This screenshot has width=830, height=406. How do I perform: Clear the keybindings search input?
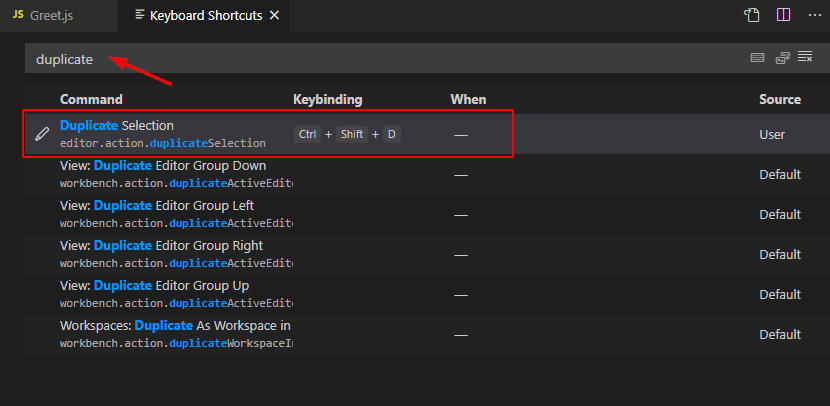pos(805,58)
